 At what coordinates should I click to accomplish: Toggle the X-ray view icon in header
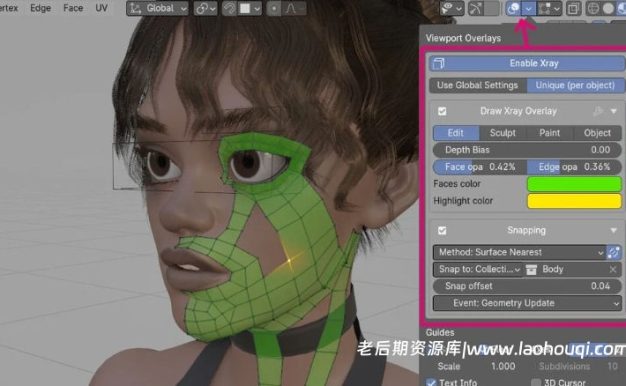click(573, 8)
